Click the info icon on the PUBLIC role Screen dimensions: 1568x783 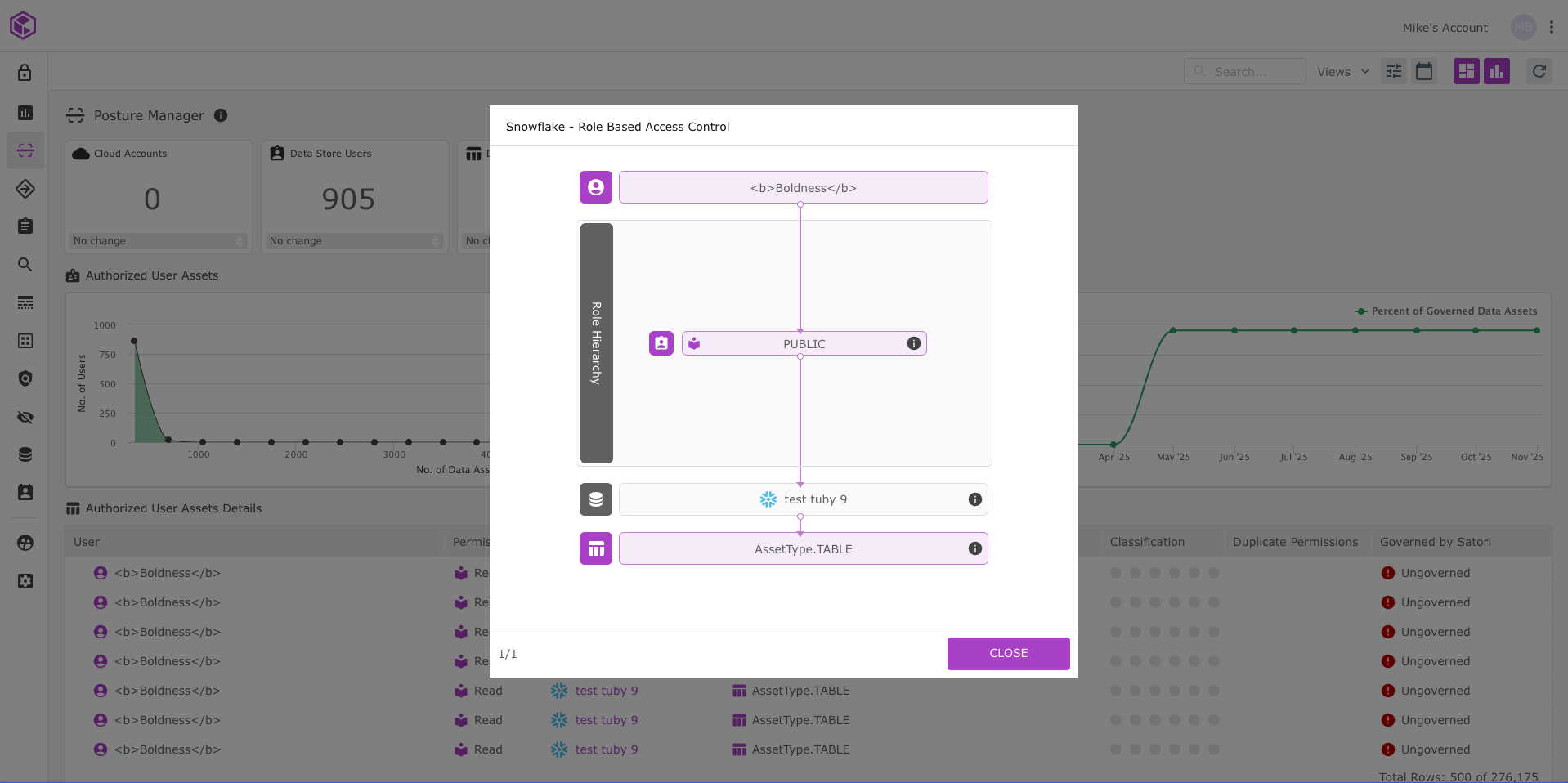tap(913, 343)
